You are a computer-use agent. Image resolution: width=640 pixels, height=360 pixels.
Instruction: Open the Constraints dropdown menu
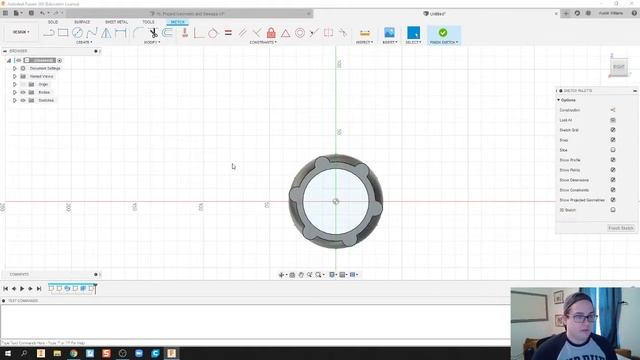click(263, 42)
